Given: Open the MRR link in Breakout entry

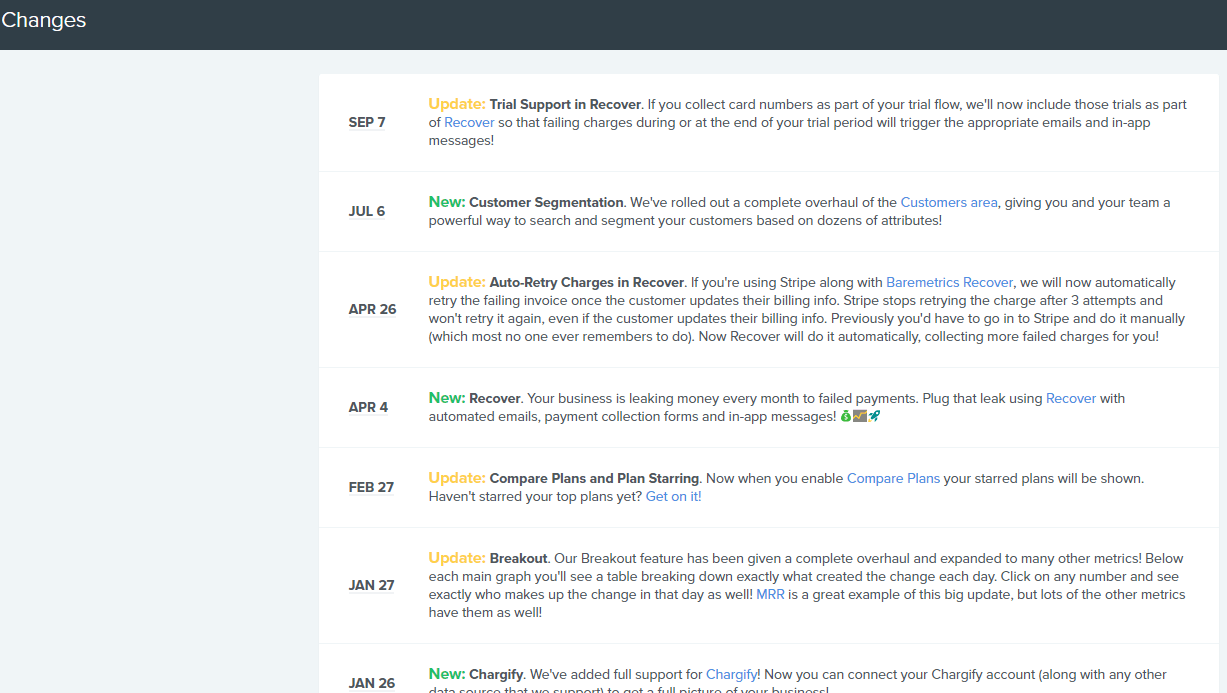Looking at the screenshot, I should 770,594.
